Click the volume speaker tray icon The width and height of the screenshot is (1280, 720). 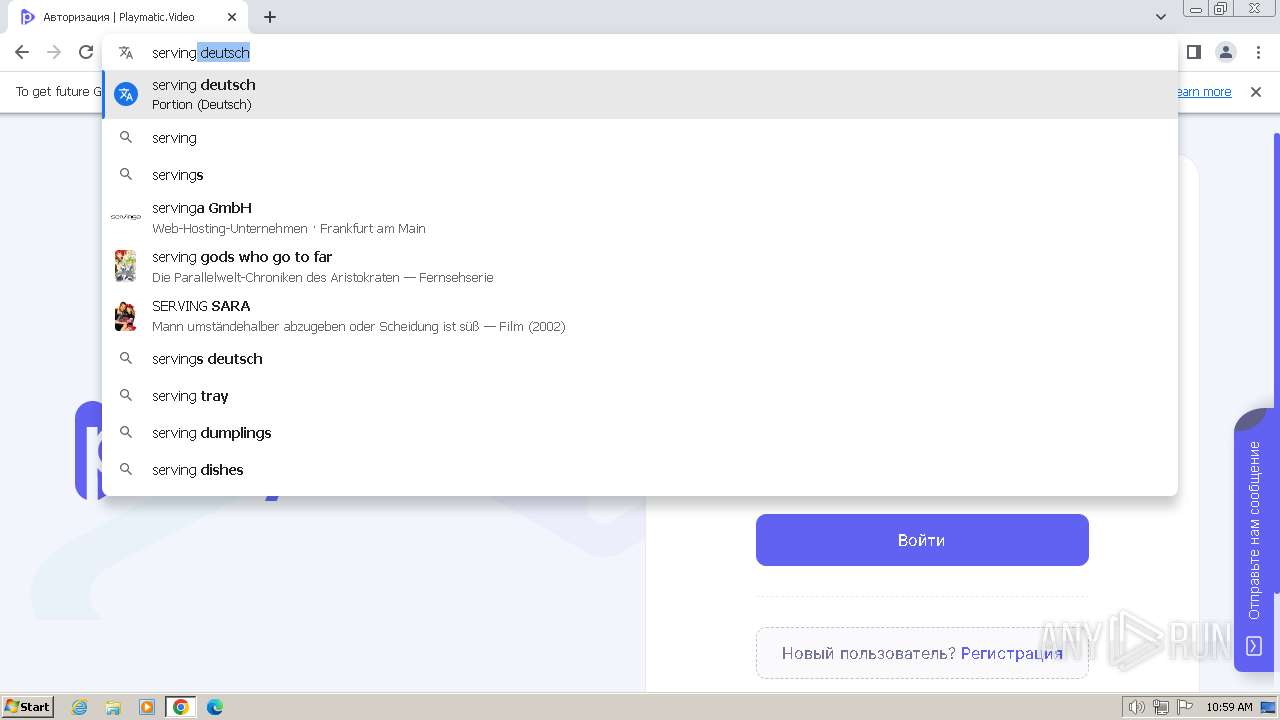point(1137,707)
